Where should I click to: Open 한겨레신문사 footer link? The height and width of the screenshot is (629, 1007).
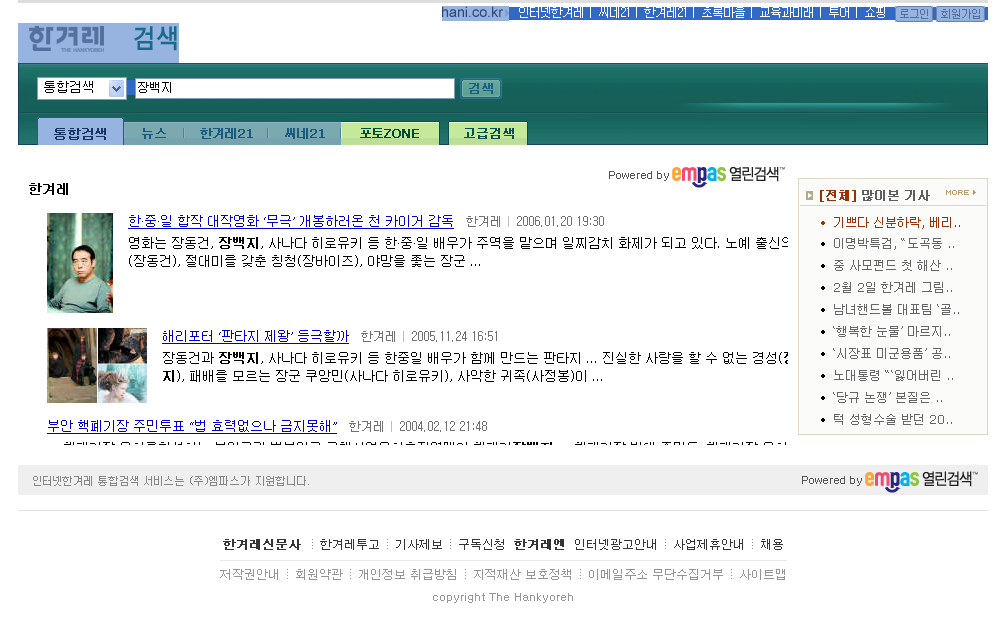(261, 545)
